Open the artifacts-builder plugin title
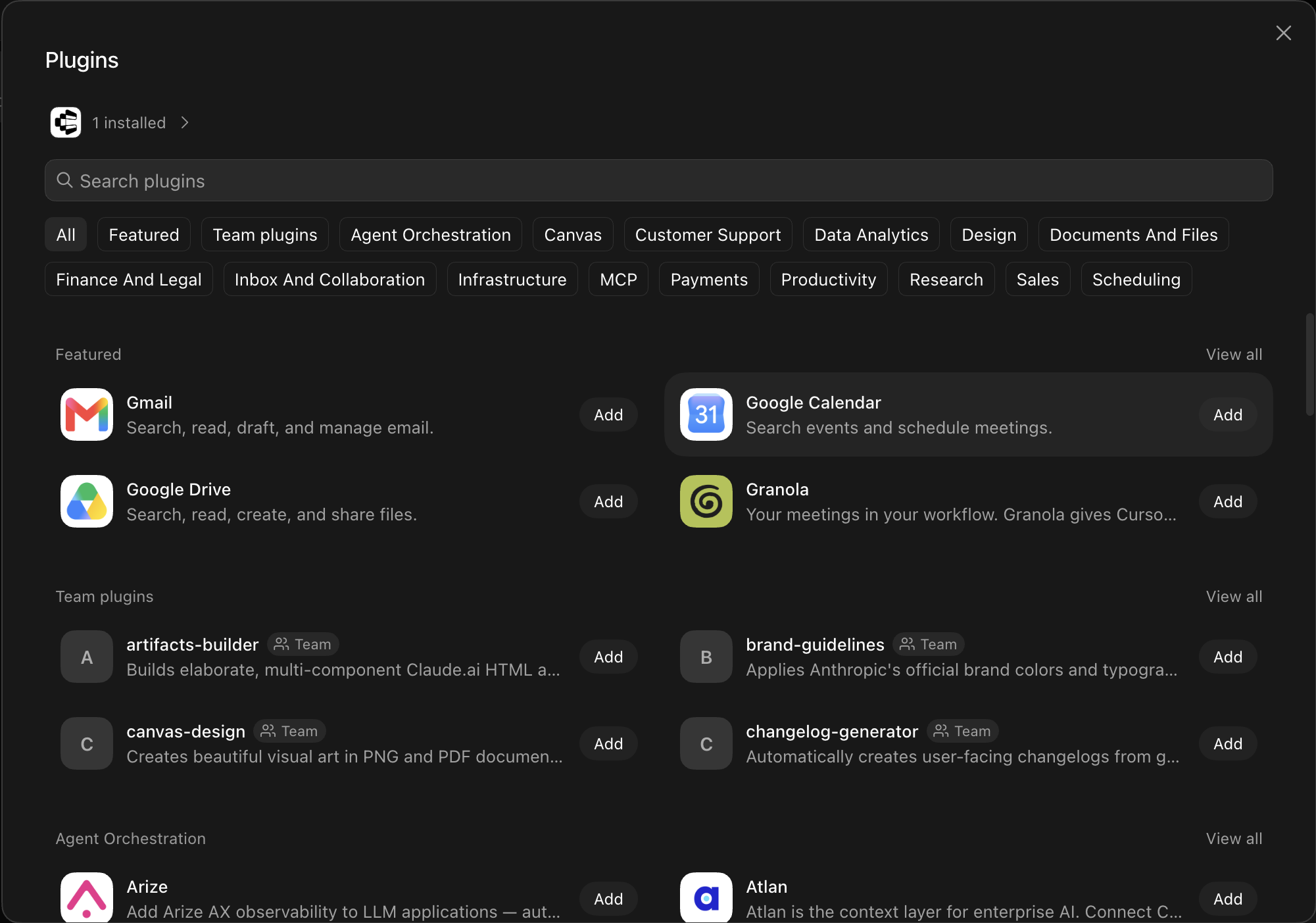1316x923 pixels. coord(193,645)
